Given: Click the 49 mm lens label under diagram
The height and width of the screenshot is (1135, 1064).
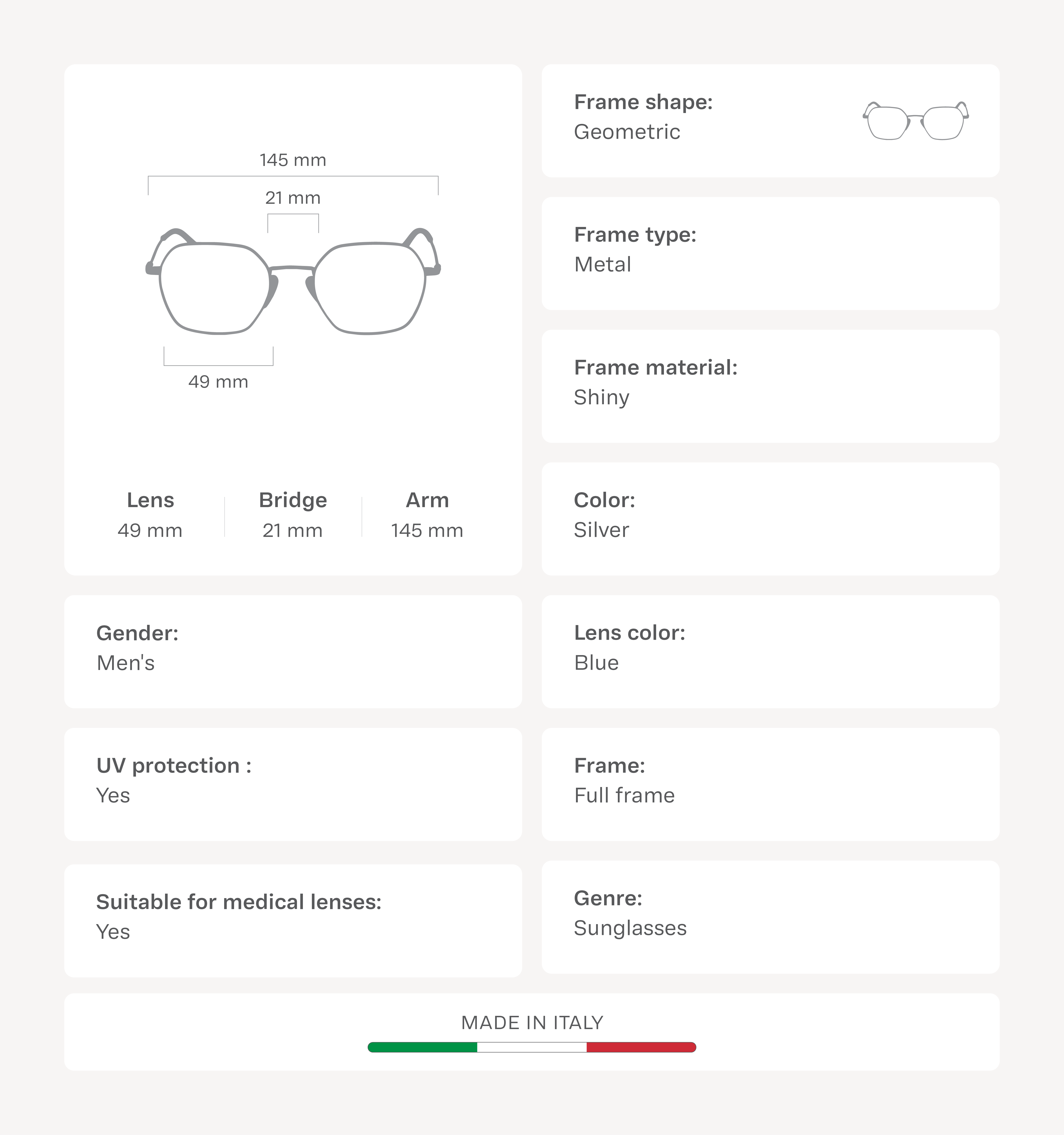Looking at the screenshot, I should click(x=218, y=381).
